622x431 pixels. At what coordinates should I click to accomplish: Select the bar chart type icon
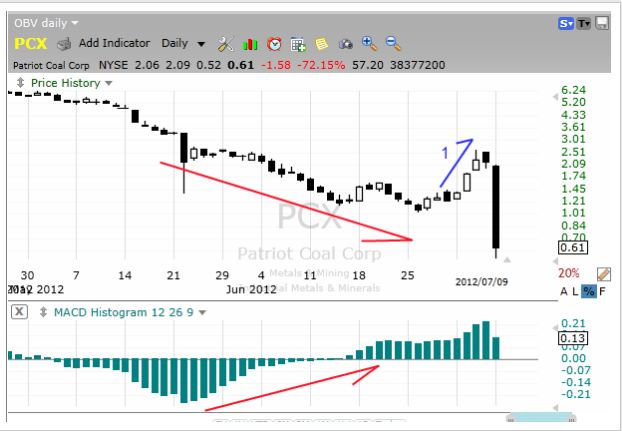(x=249, y=44)
